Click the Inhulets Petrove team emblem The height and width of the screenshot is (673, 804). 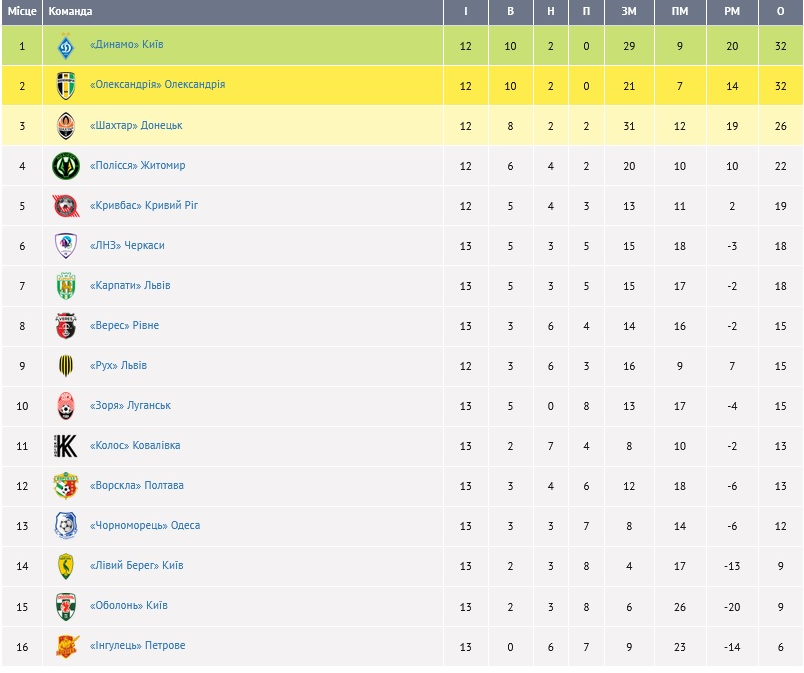[66, 646]
